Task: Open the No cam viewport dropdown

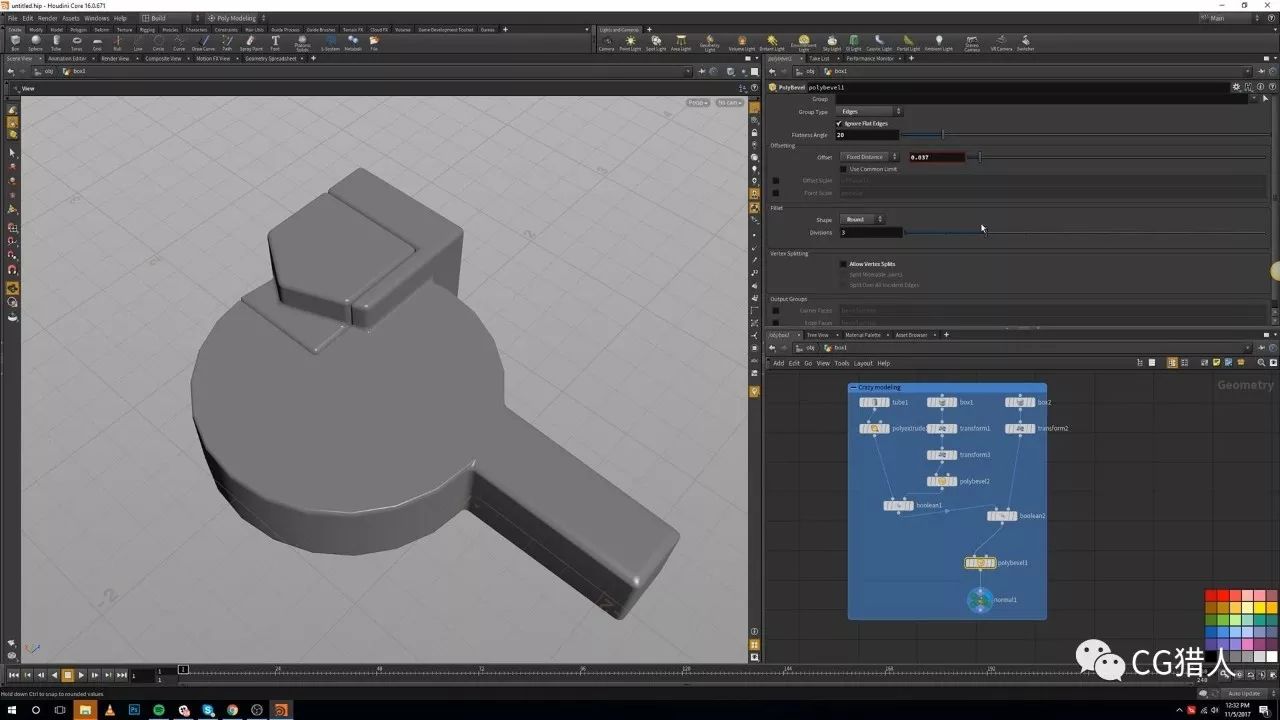Action: pyautogui.click(x=729, y=102)
